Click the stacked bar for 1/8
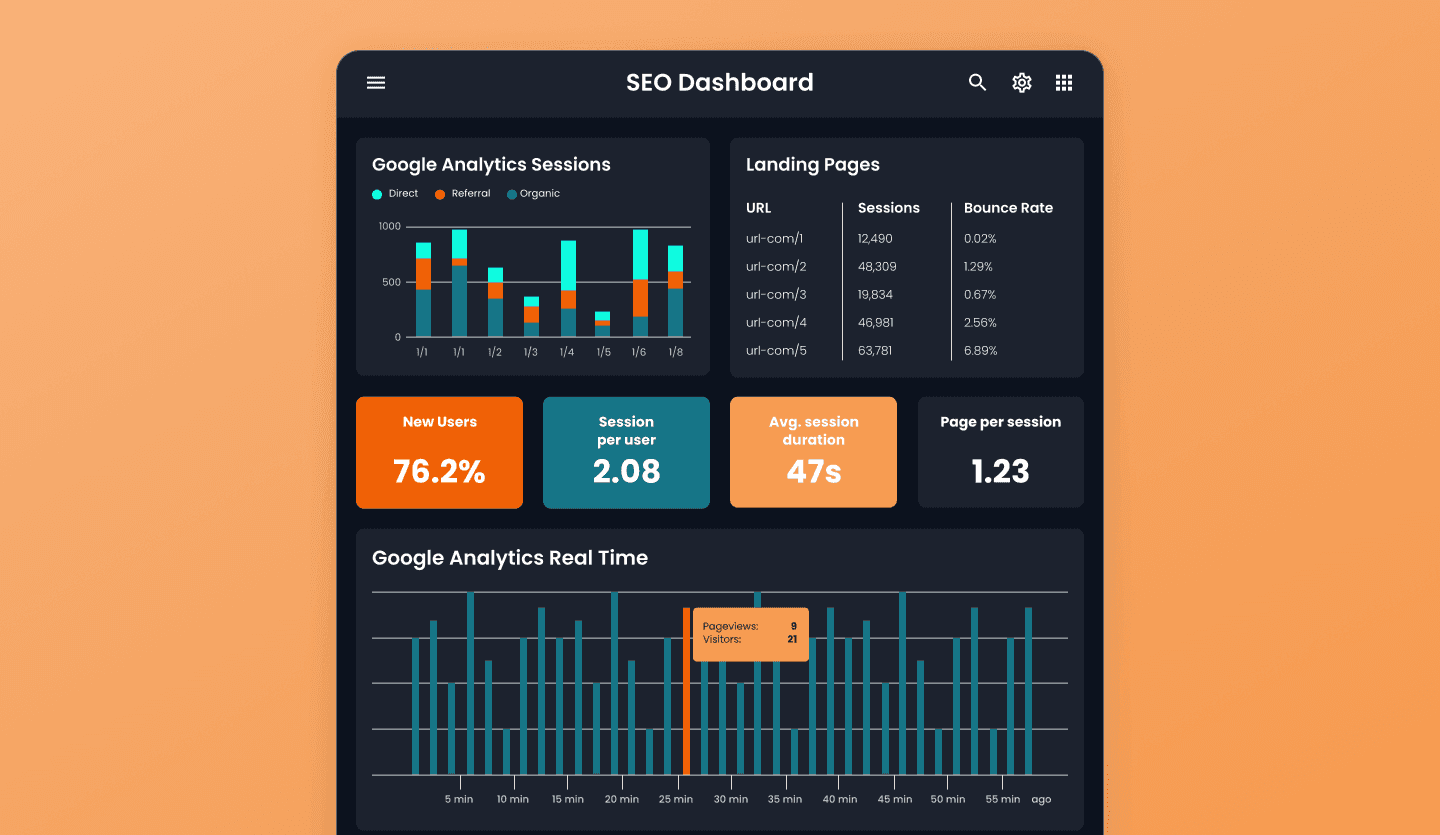1440x835 pixels. point(676,291)
